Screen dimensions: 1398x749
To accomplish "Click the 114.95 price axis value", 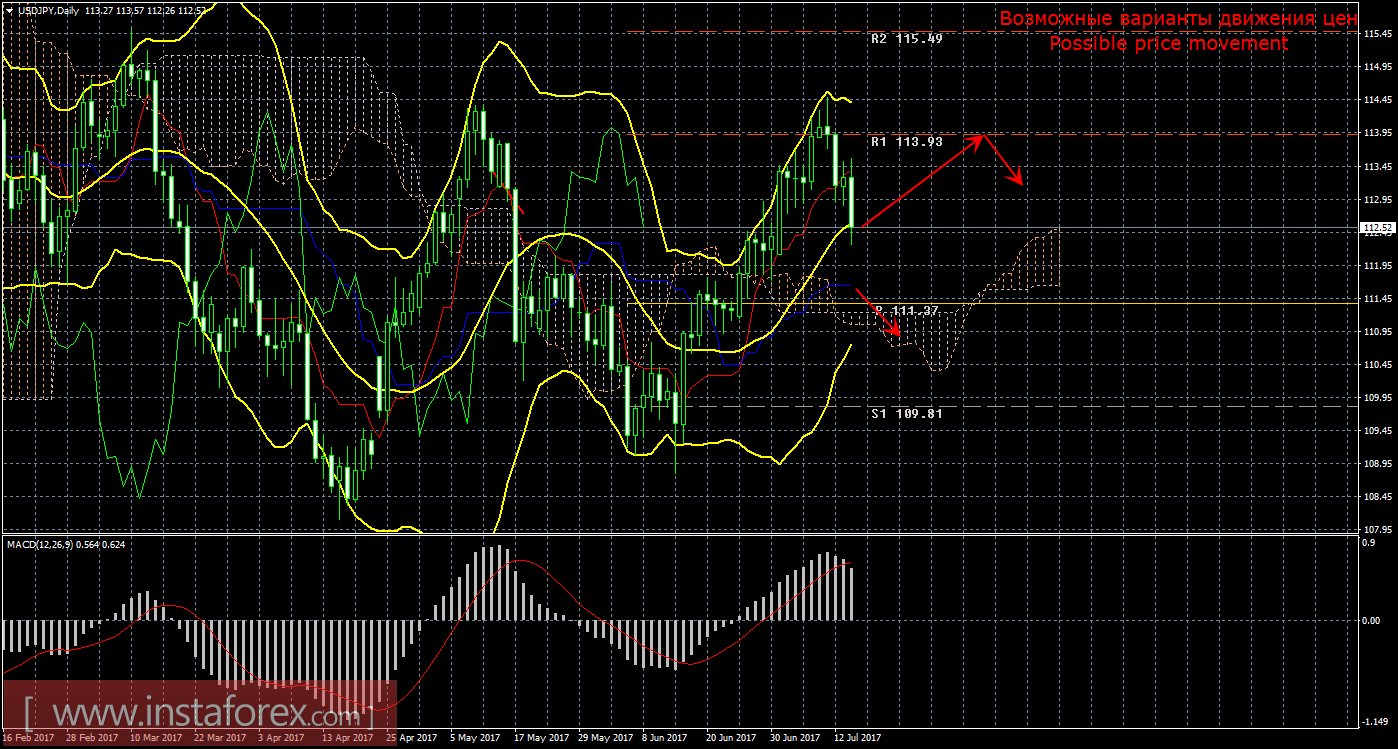I will (1377, 67).
